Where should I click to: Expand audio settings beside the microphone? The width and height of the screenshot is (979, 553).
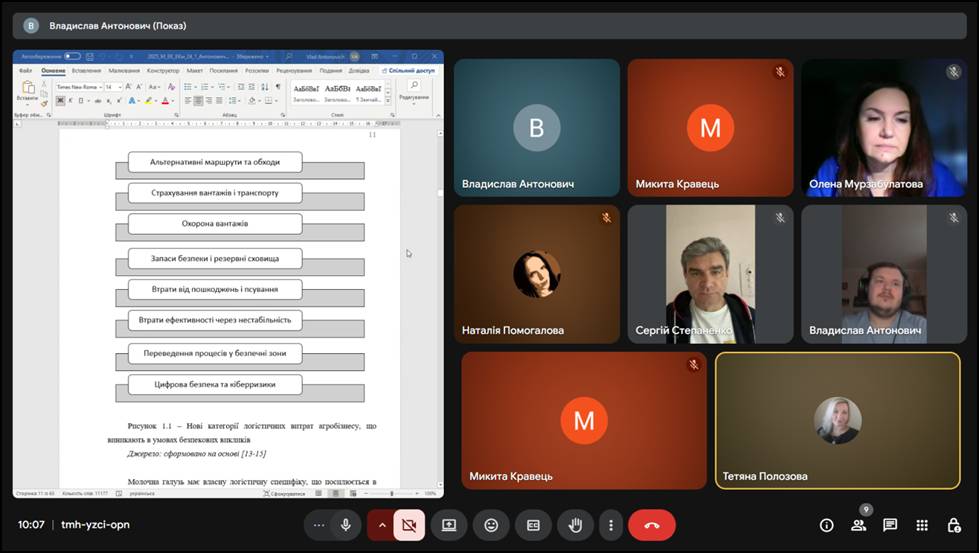click(319, 525)
